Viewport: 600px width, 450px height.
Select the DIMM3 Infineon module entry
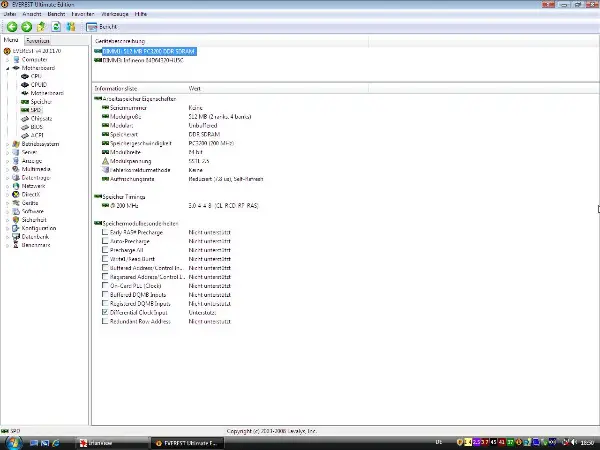coord(145,58)
